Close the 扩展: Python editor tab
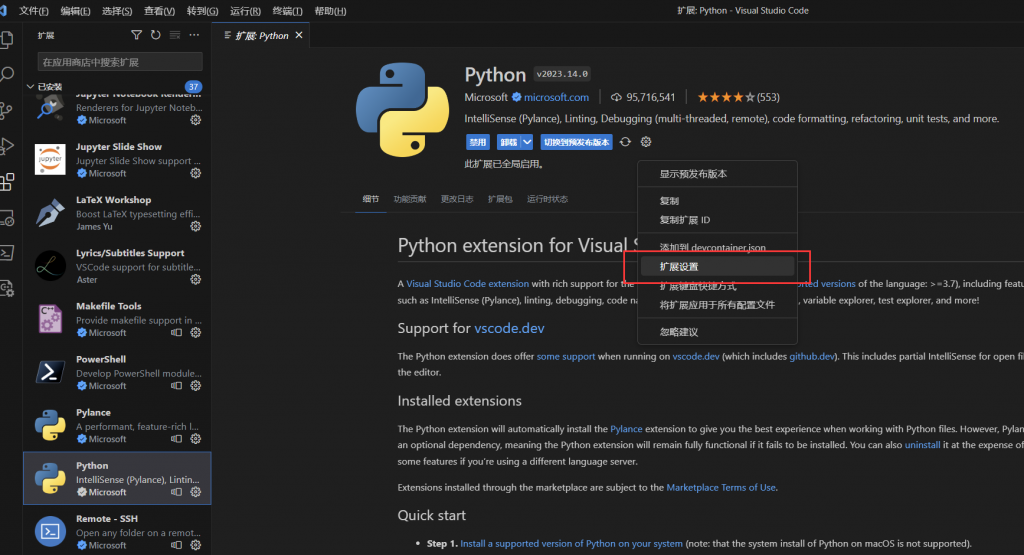The image size is (1024, 555). (299, 35)
